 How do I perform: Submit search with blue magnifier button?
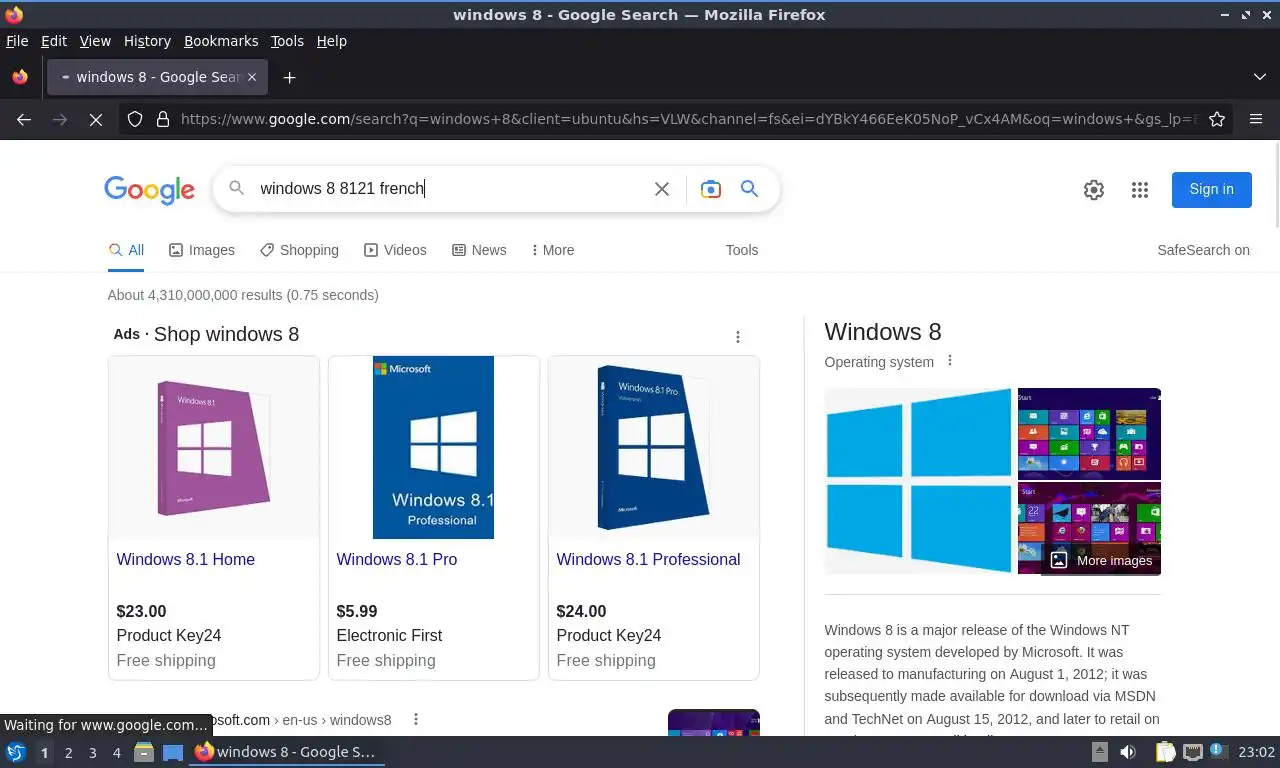[x=749, y=189]
